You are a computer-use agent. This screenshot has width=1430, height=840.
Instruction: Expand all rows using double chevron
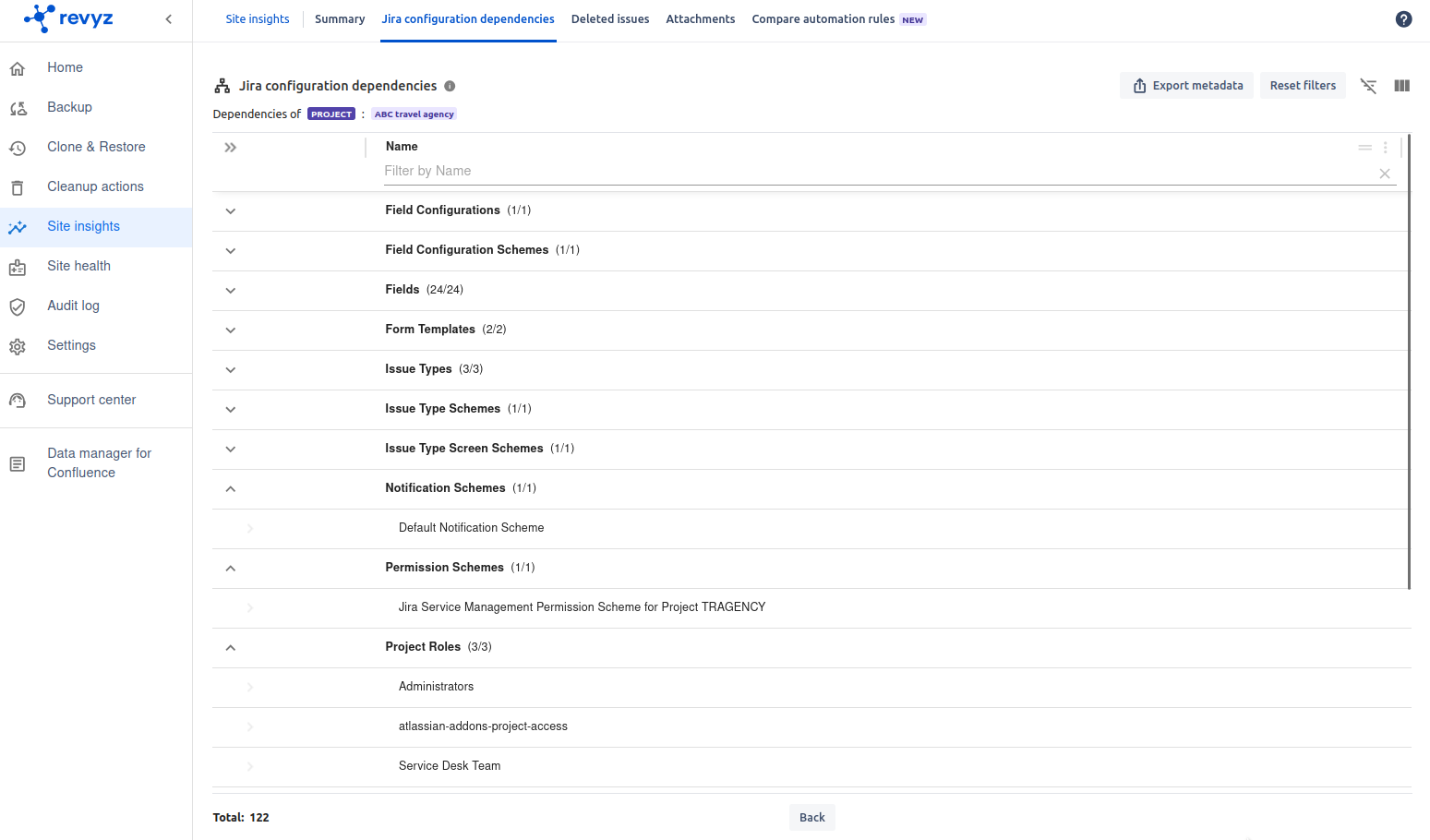point(231,148)
